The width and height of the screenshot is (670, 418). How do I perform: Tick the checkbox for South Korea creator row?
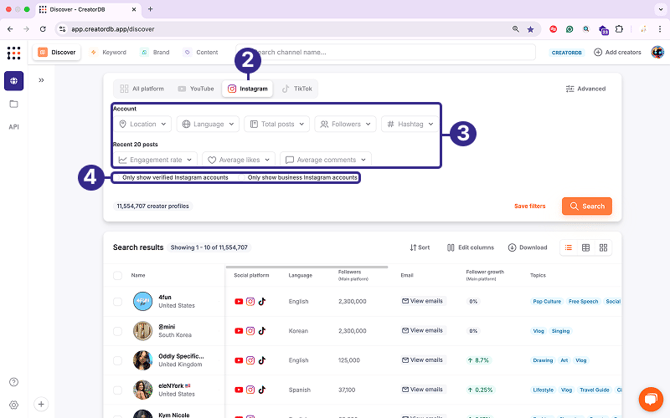(x=118, y=331)
